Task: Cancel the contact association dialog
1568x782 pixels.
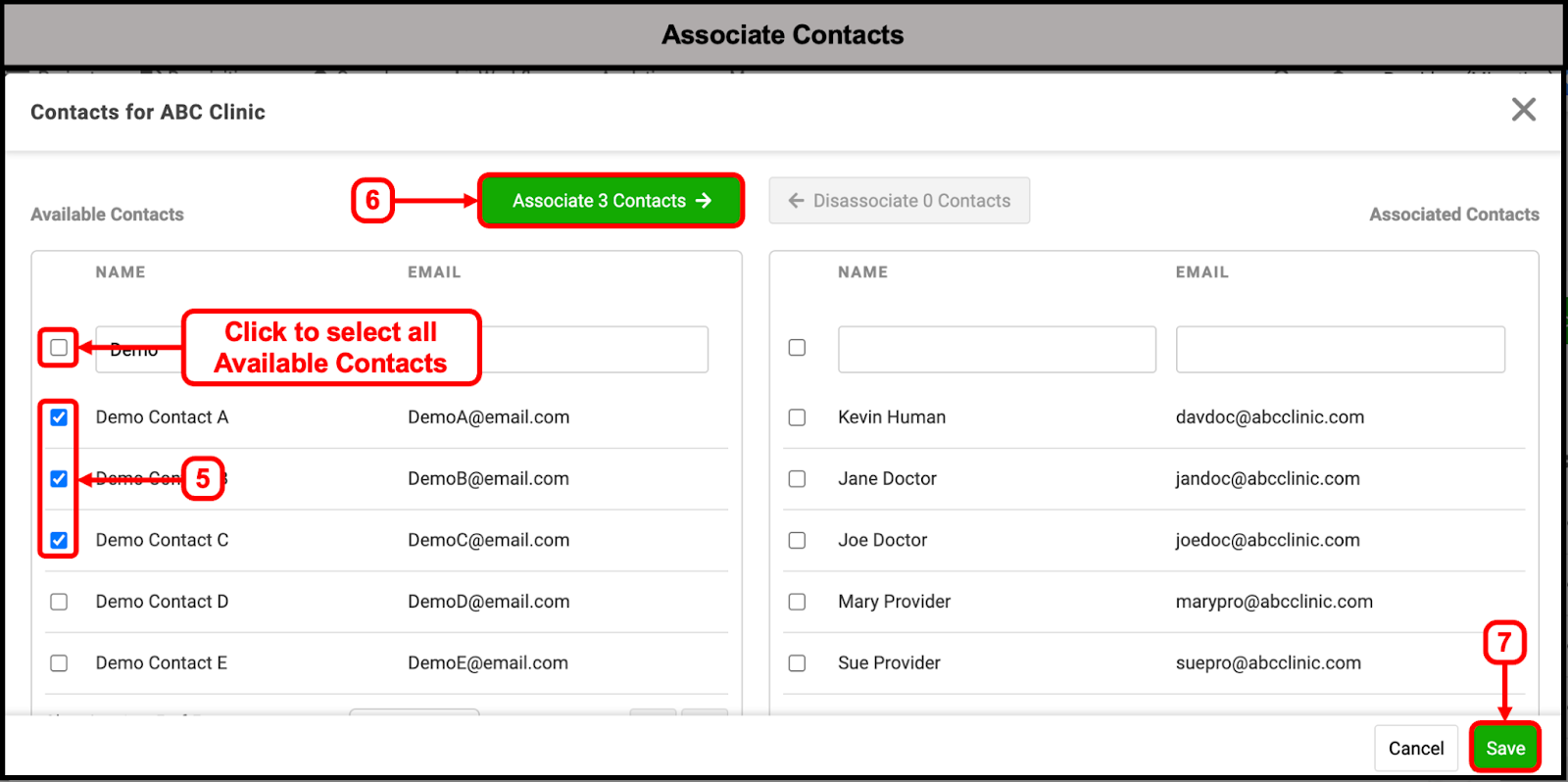Action: tap(1415, 749)
